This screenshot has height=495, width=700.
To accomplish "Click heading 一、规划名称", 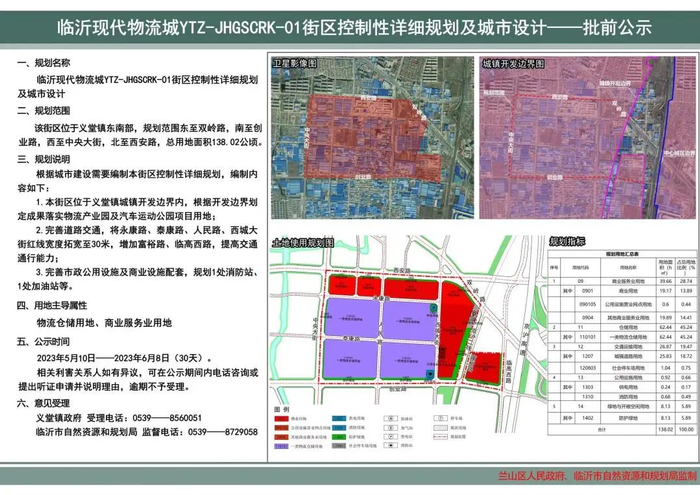I will click(x=44, y=63).
